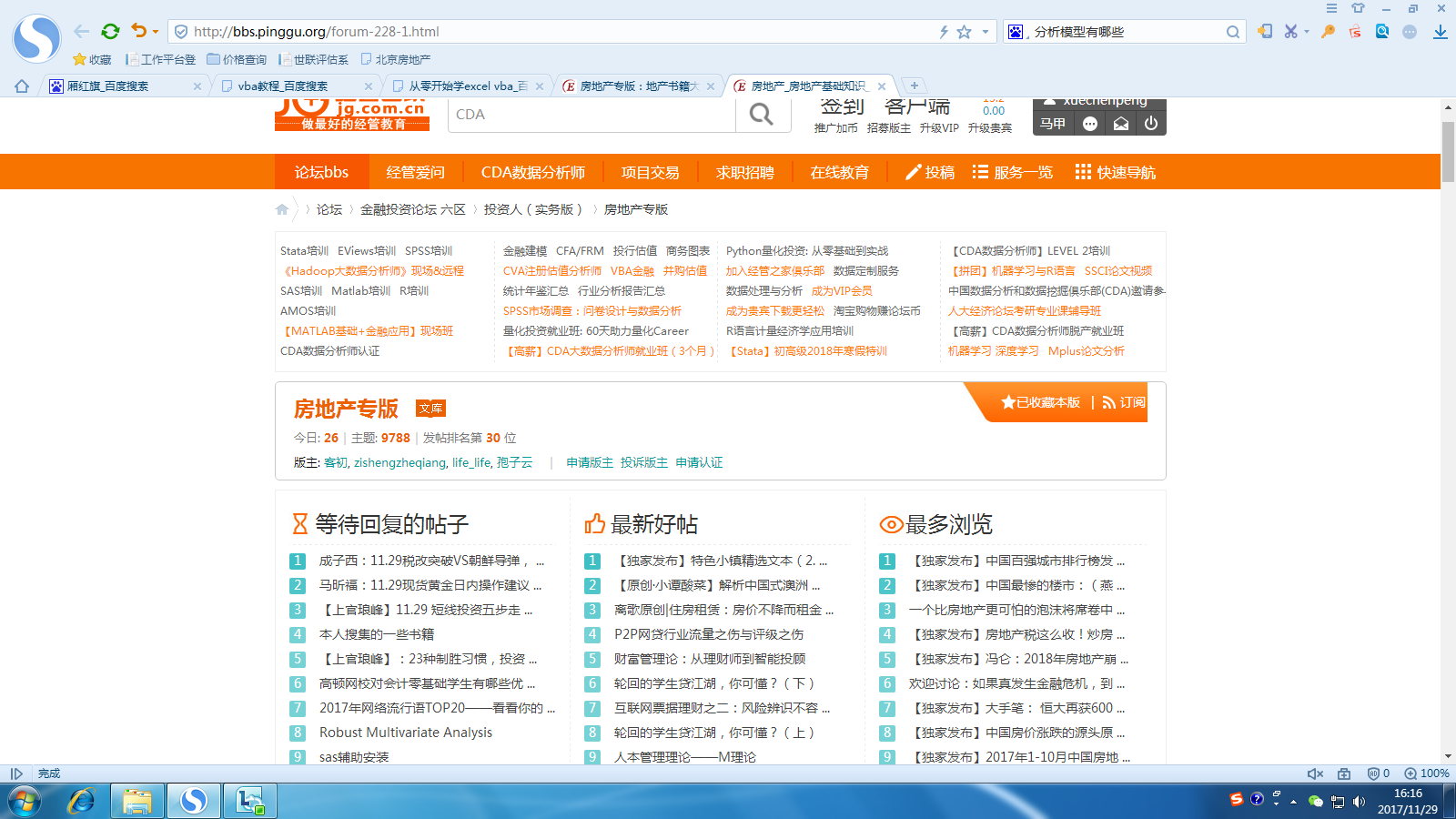Click the send-to-phone toolbar icon

click(1265, 31)
